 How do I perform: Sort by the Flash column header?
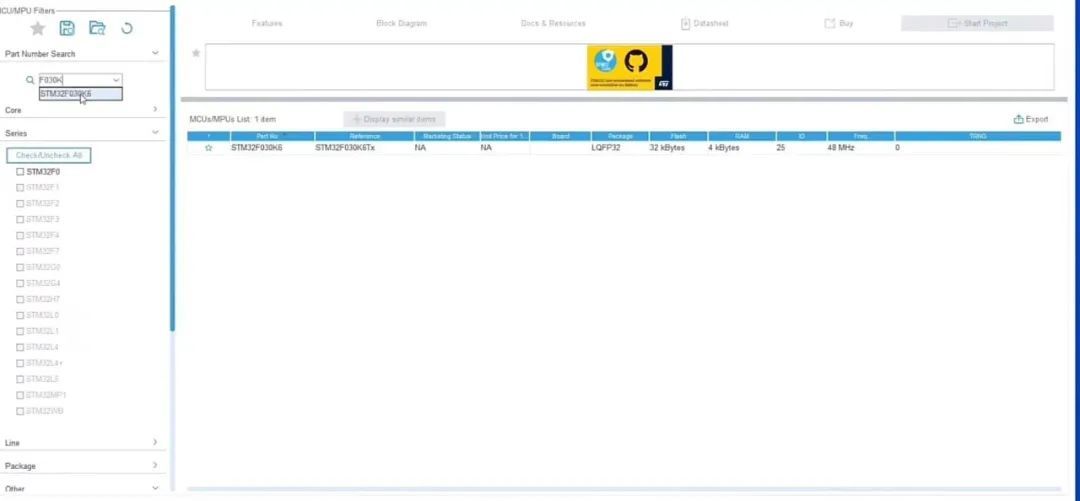point(678,136)
